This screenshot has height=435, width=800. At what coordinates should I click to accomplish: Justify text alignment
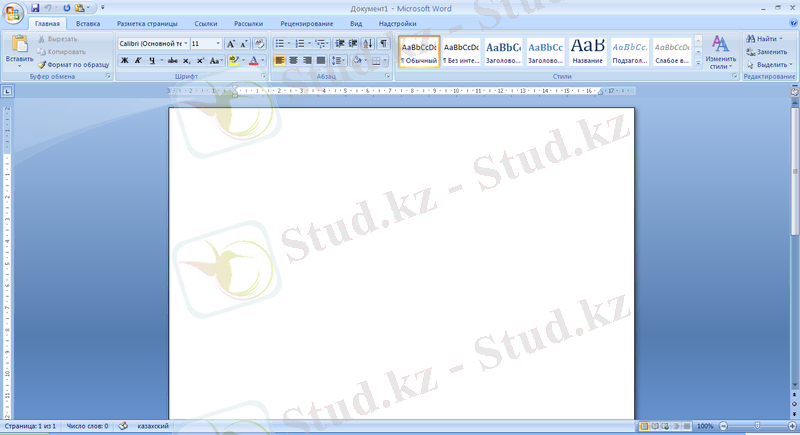321,60
